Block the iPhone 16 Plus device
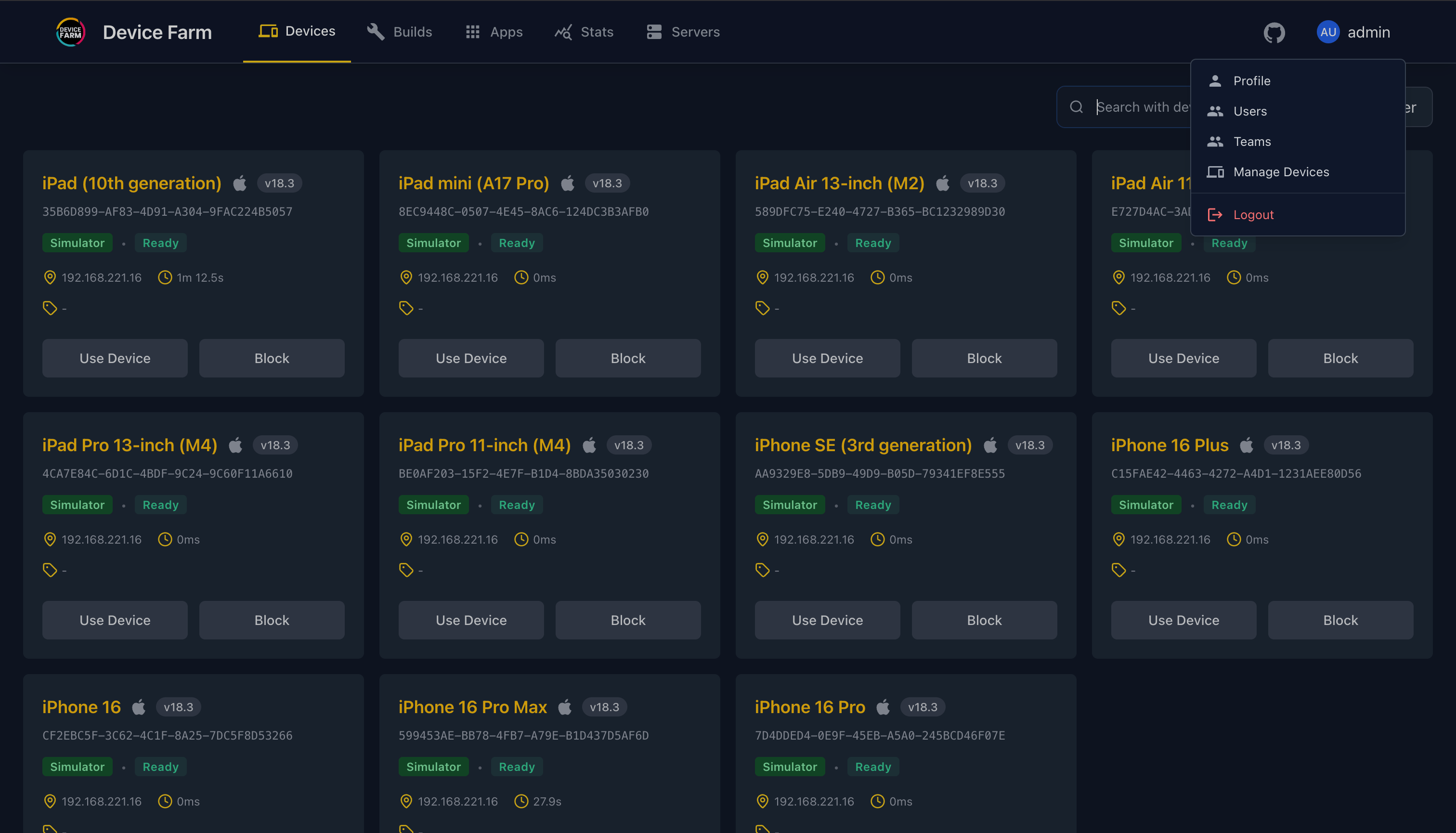The image size is (1456, 833). [1340, 620]
